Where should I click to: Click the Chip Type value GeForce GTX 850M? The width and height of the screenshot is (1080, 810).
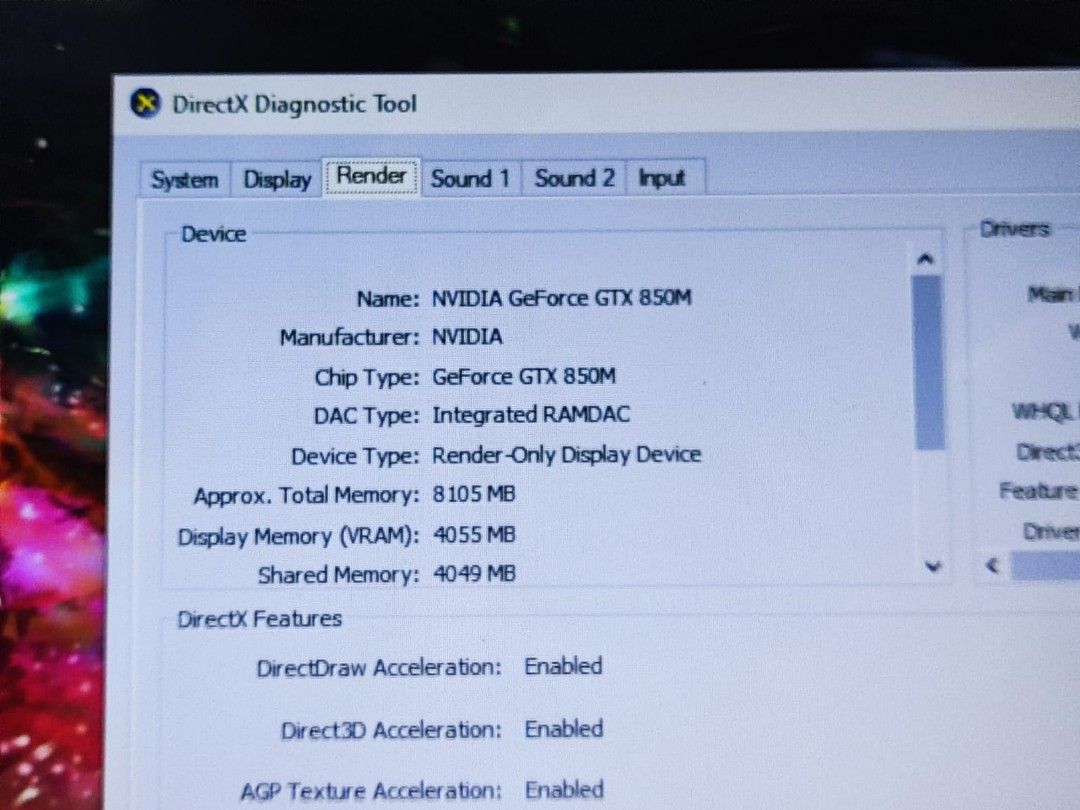(524, 377)
